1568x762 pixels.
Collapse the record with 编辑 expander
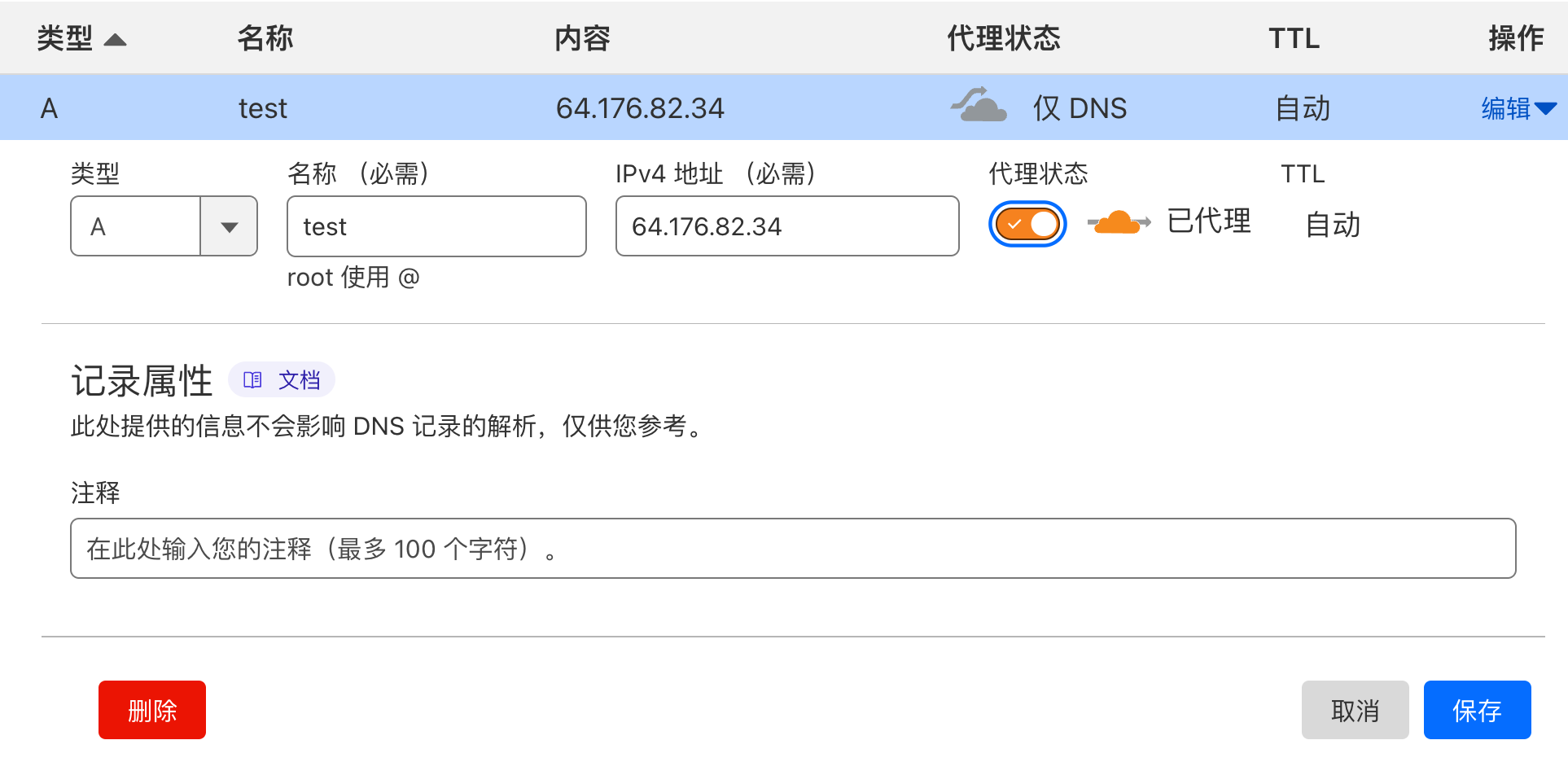click(1518, 108)
